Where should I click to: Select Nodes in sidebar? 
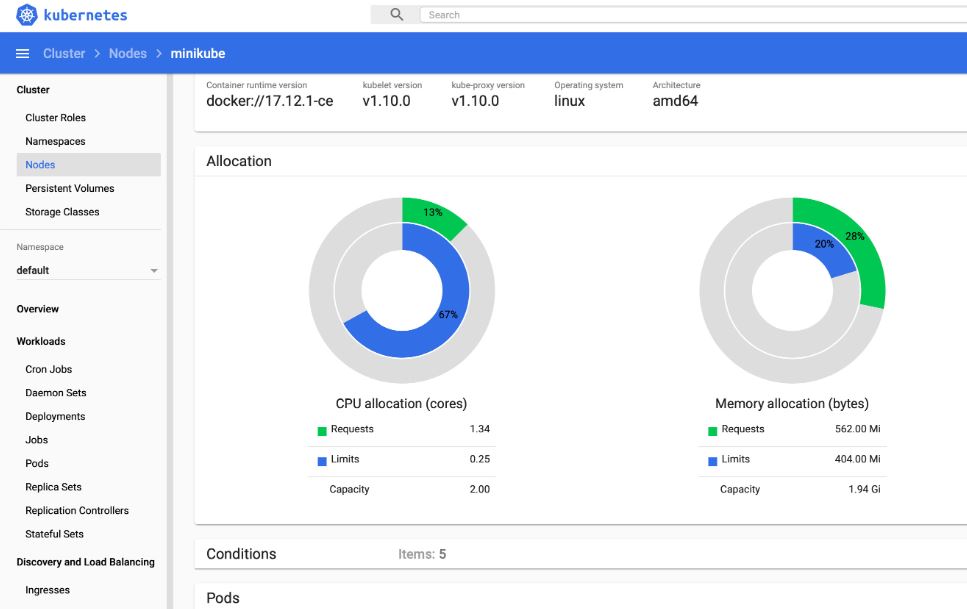click(x=89, y=165)
